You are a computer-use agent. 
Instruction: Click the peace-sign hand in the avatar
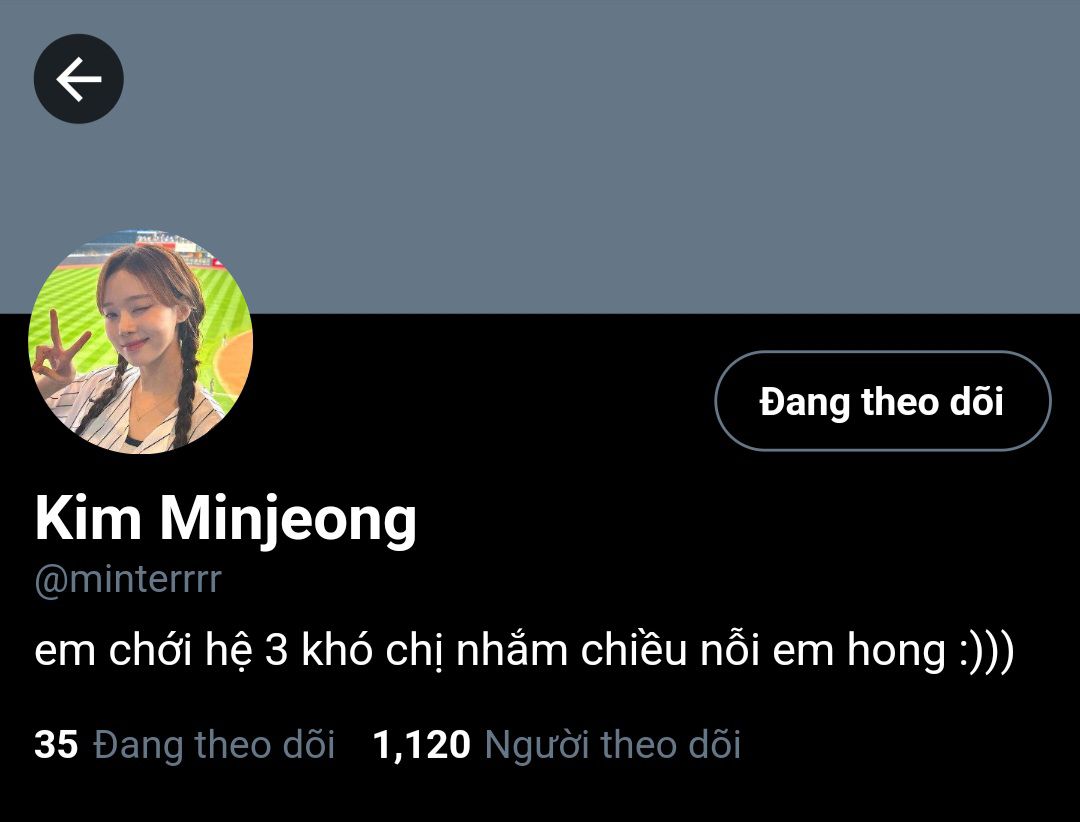[x=59, y=348]
